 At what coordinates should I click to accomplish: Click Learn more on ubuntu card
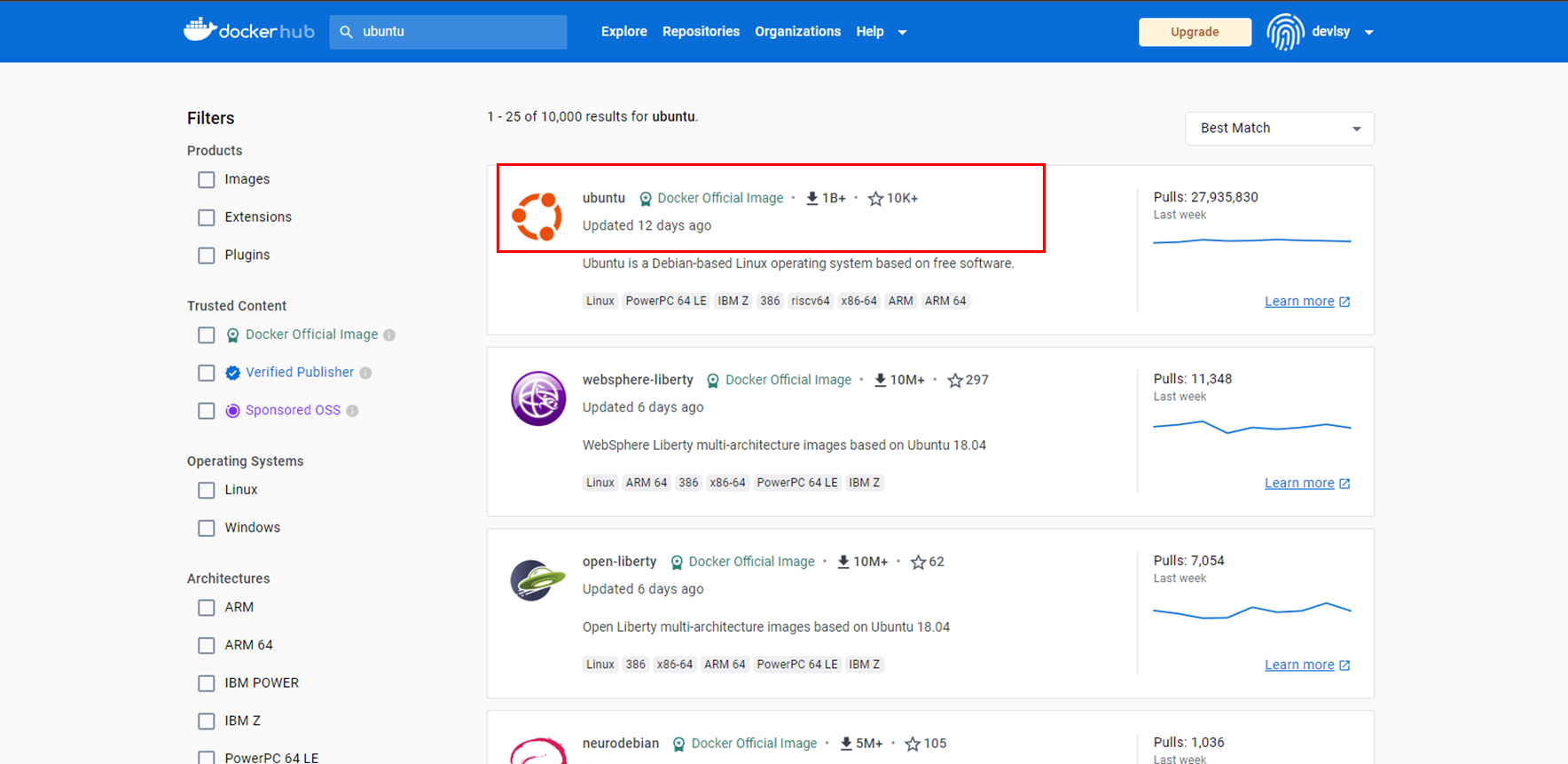[1299, 302]
